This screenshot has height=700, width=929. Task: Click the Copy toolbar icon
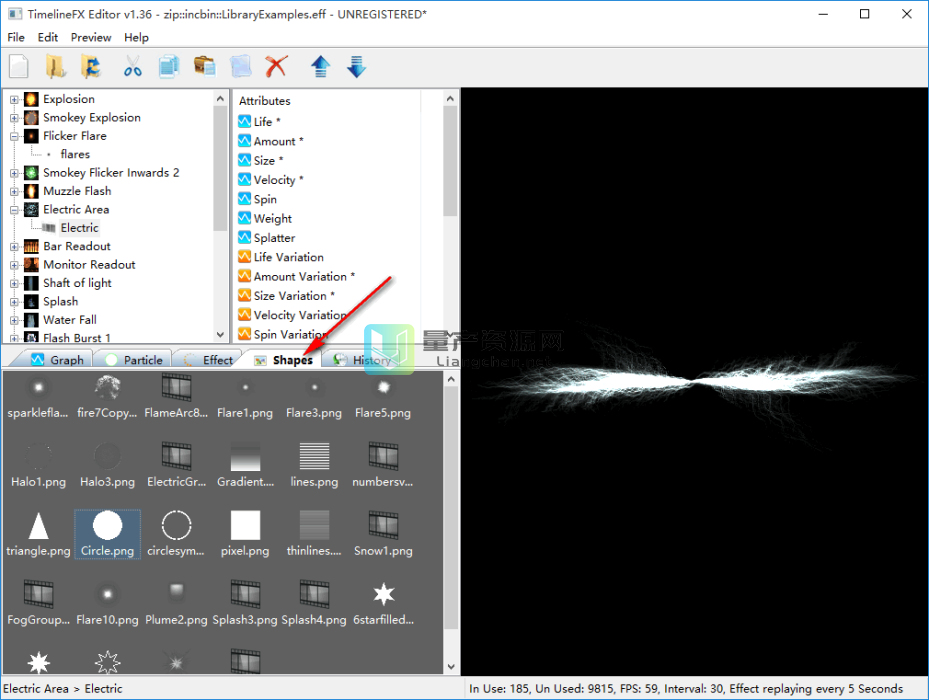pyautogui.click(x=169, y=66)
